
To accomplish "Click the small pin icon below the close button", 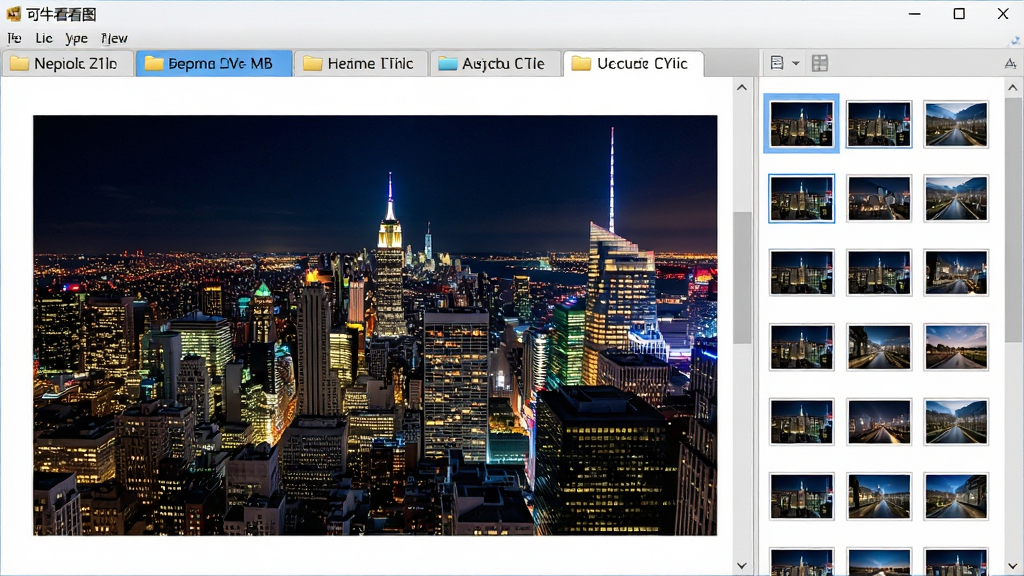I will click(1015, 40).
